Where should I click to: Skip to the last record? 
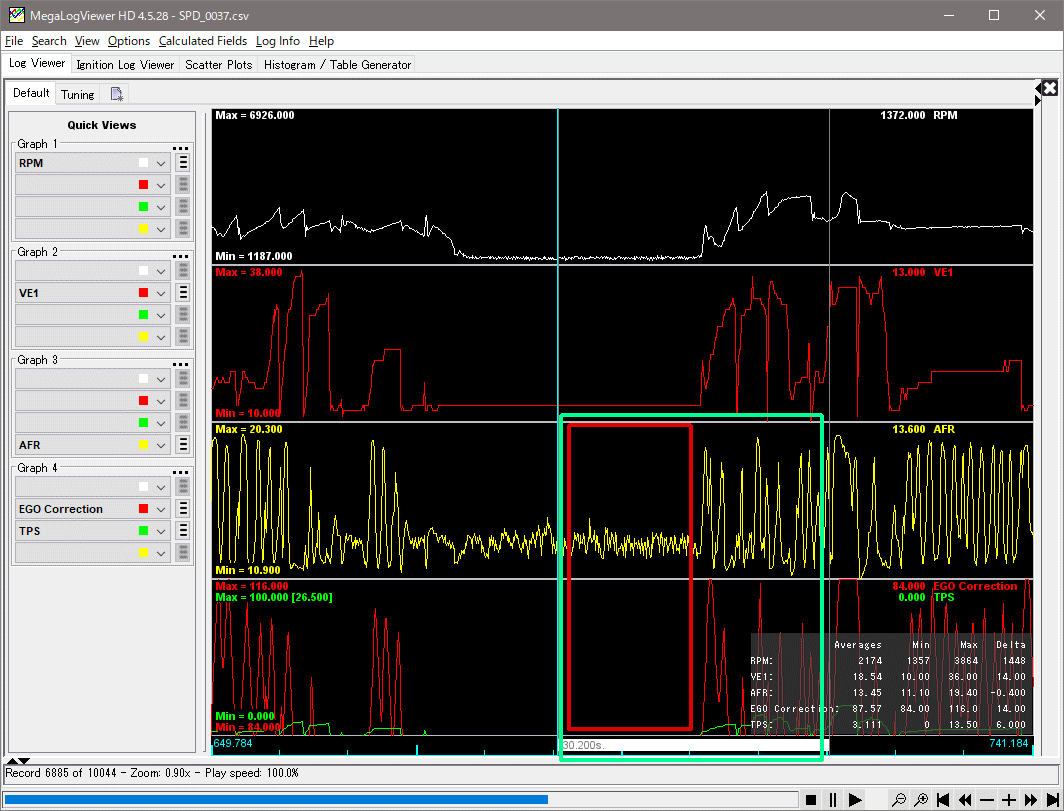[1053, 800]
